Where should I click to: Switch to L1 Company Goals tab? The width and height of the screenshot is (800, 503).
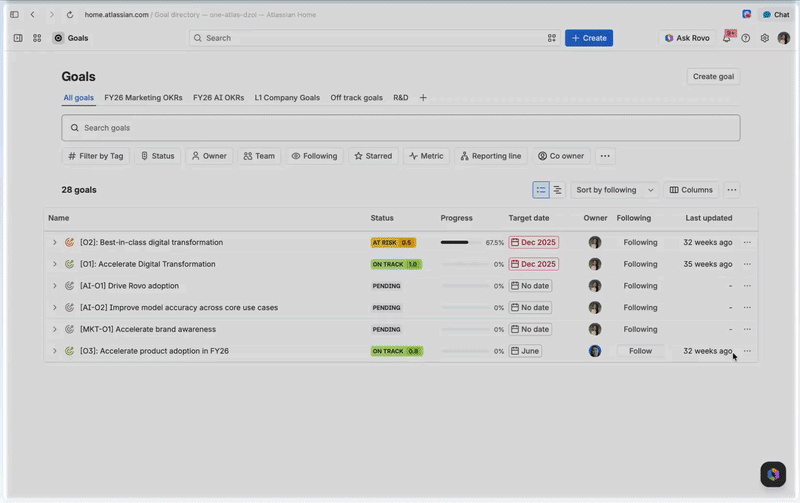point(287,97)
